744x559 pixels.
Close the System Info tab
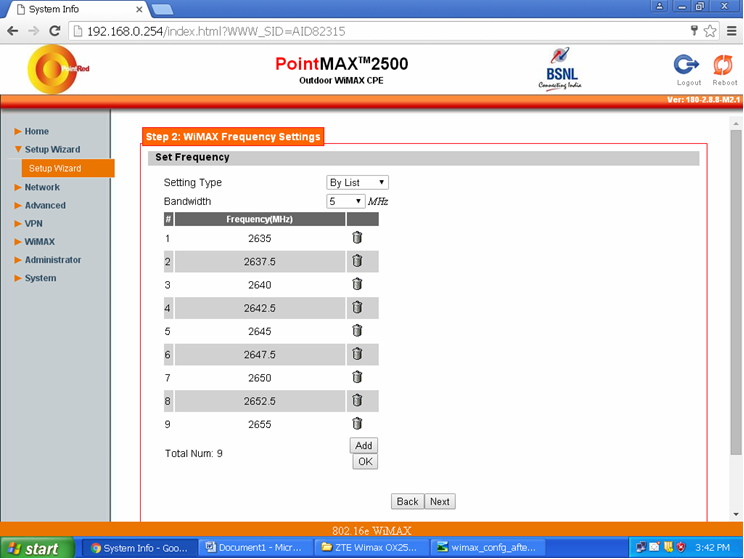tap(139, 9)
